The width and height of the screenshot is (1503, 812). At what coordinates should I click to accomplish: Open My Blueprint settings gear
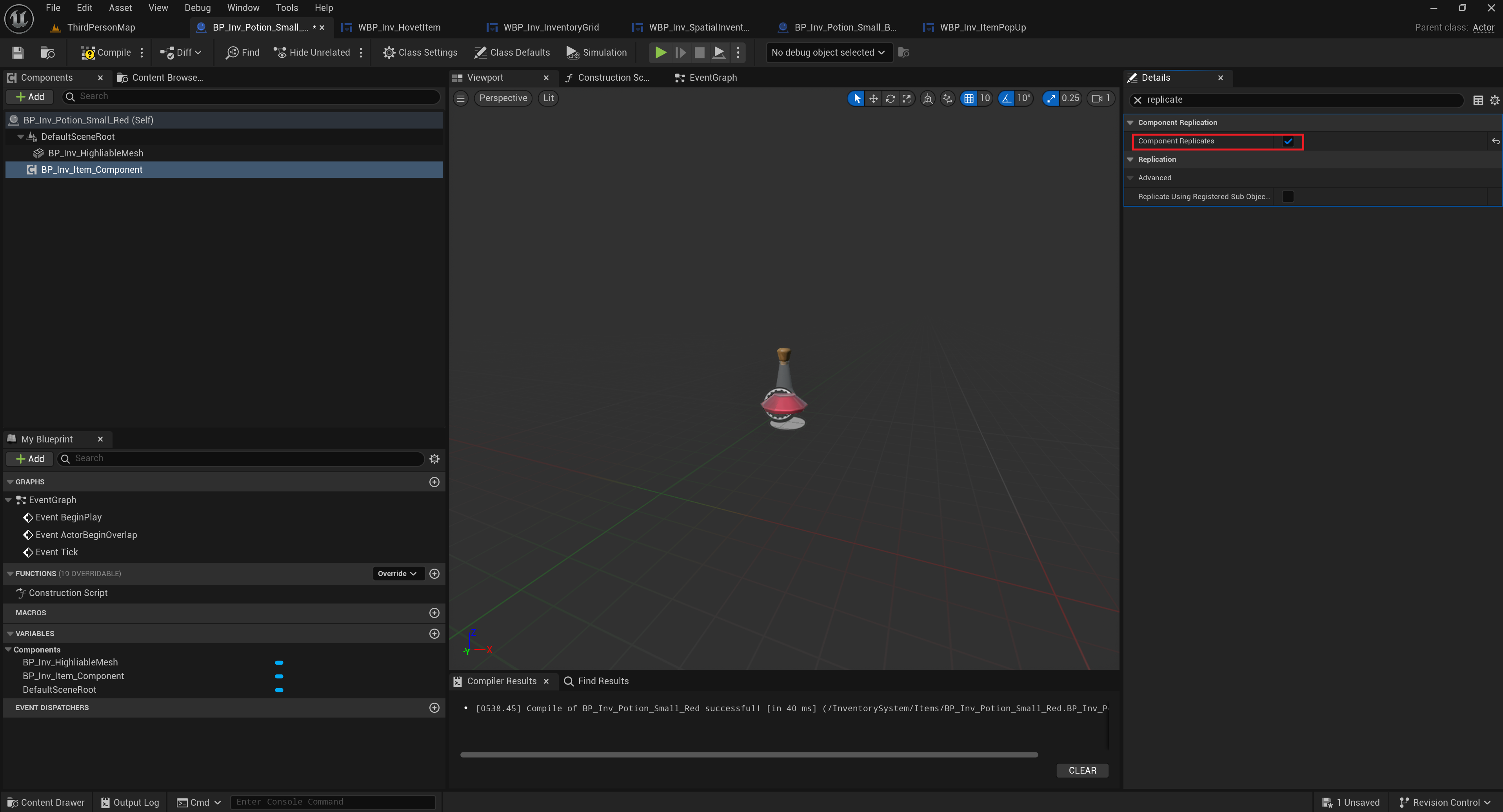[x=434, y=459]
